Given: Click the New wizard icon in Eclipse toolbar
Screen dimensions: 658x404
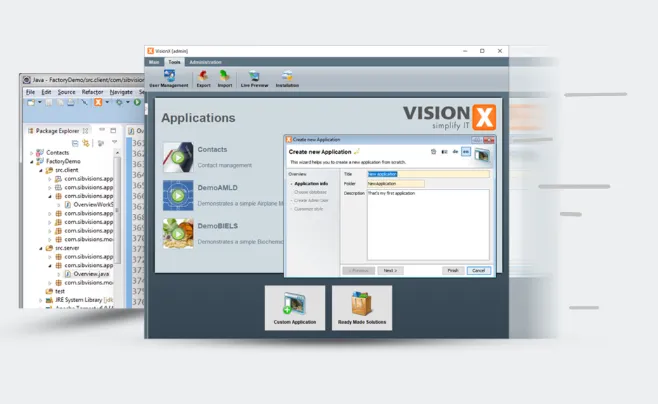Looking at the screenshot, I should pyautogui.click(x=31, y=102).
